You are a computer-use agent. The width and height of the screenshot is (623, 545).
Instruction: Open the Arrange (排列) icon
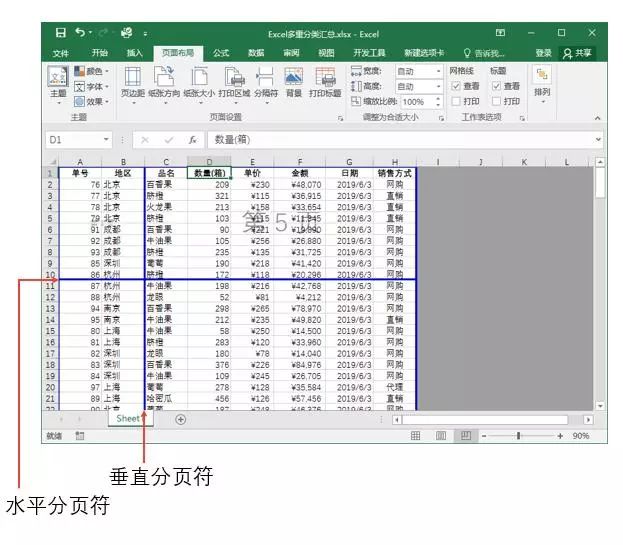(x=542, y=75)
